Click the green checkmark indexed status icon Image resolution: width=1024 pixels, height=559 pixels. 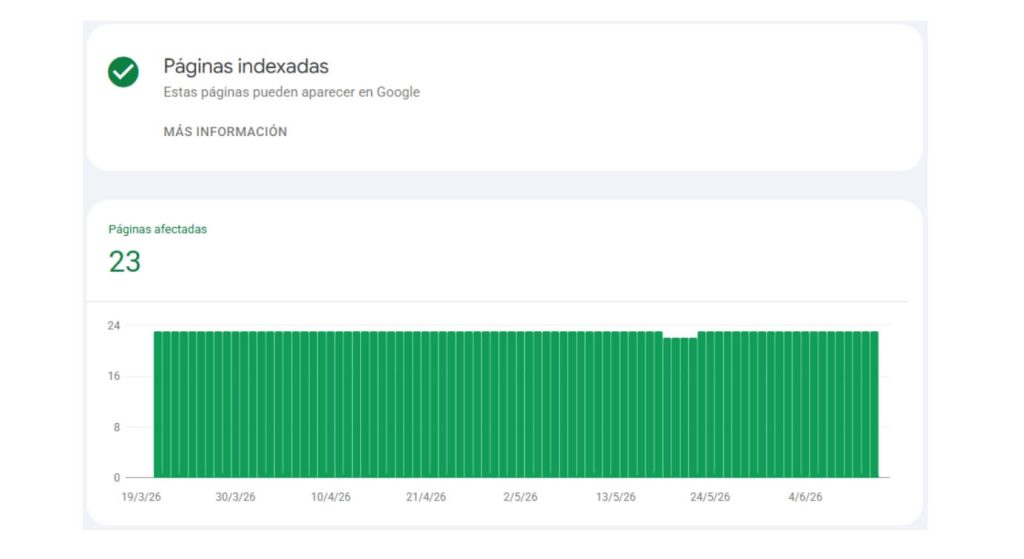pos(123,72)
